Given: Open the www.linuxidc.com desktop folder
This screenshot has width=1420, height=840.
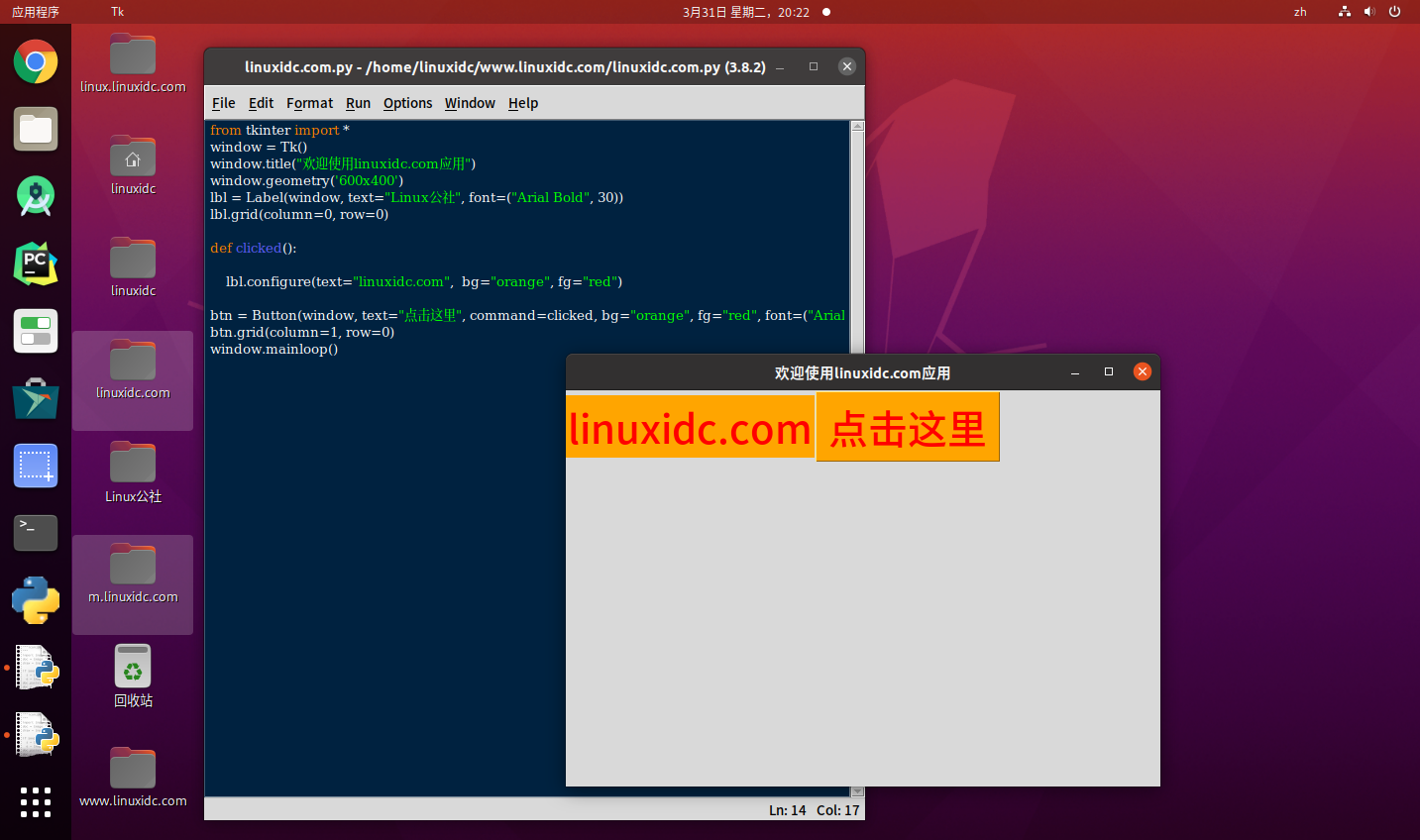Looking at the screenshot, I should pyautogui.click(x=133, y=778).
